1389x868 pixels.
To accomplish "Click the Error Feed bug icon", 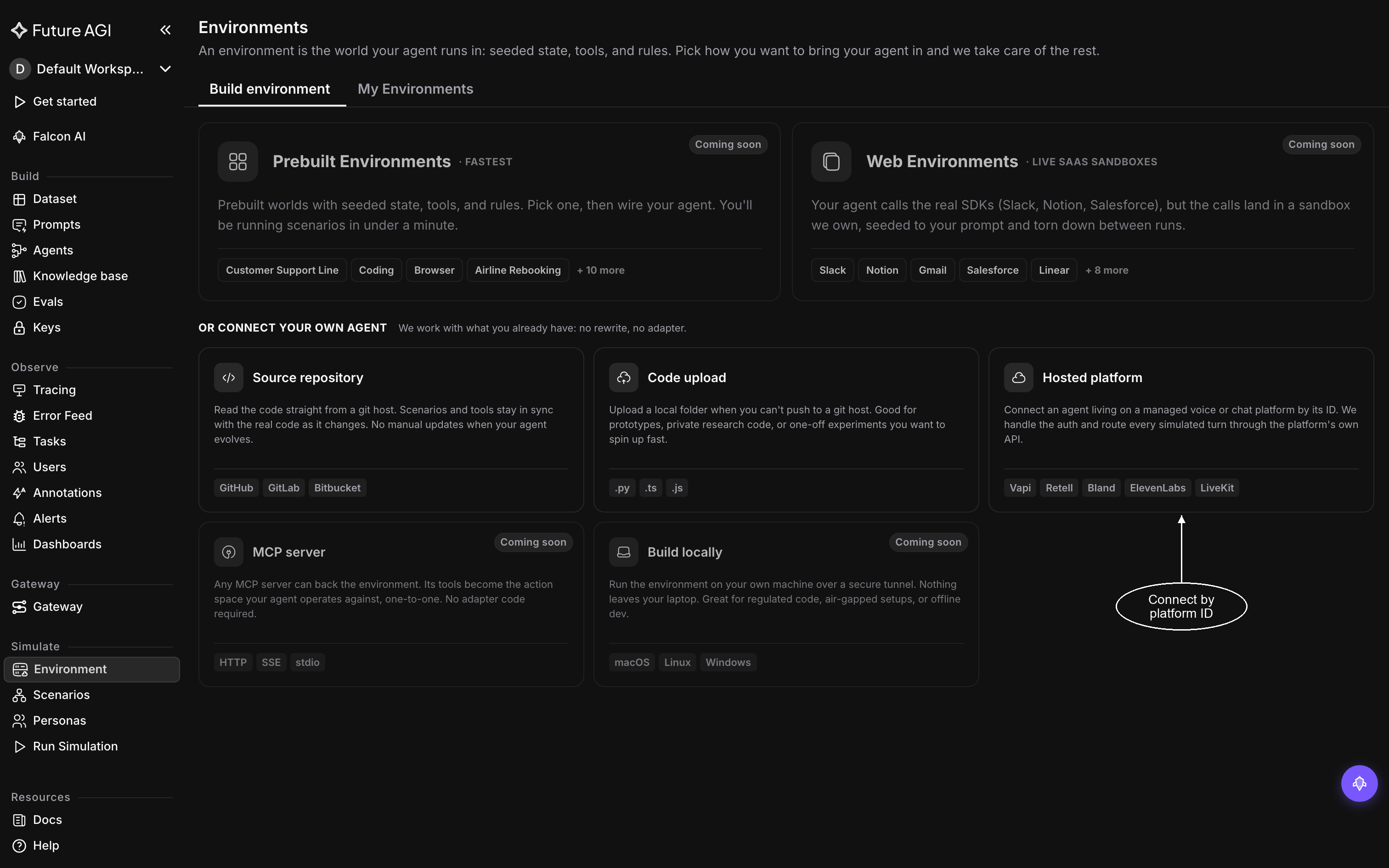I will coord(19,416).
